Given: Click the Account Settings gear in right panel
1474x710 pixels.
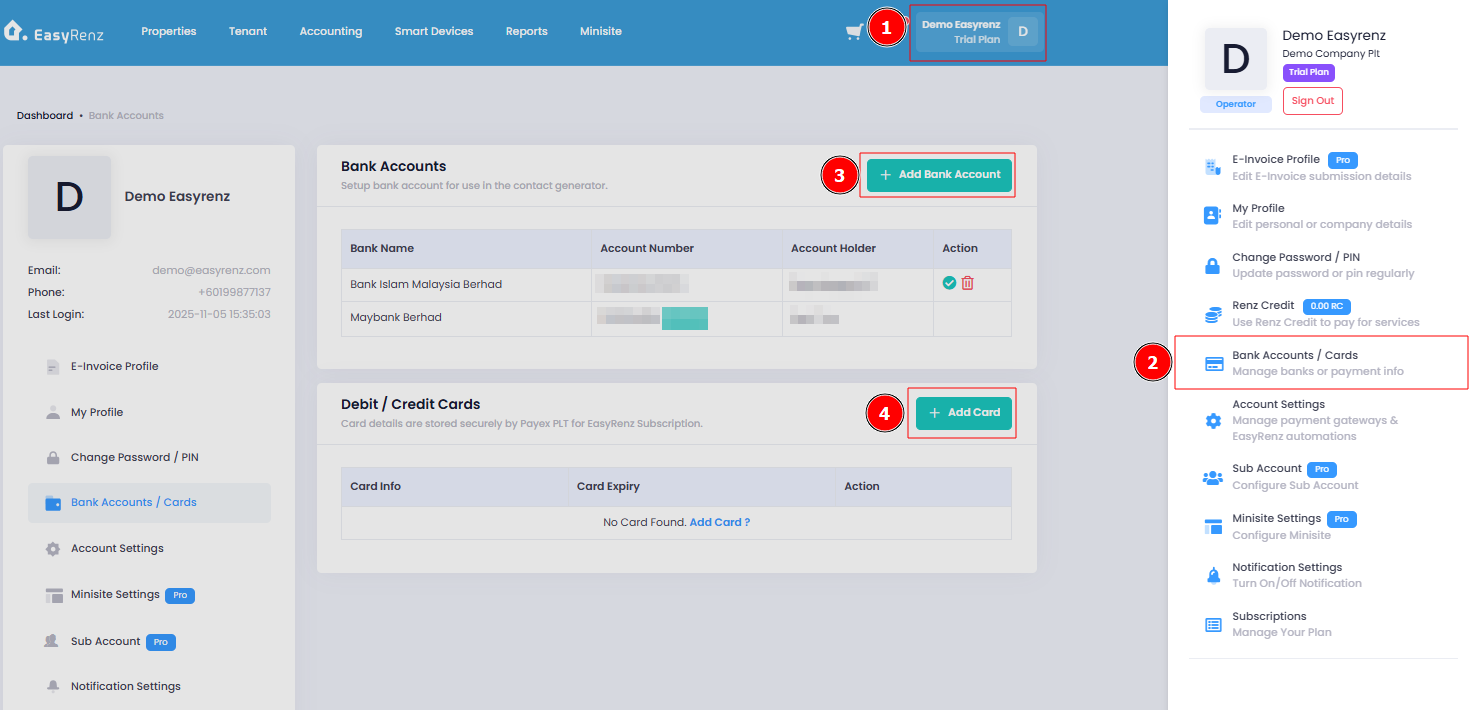Looking at the screenshot, I should pyautogui.click(x=1213, y=421).
